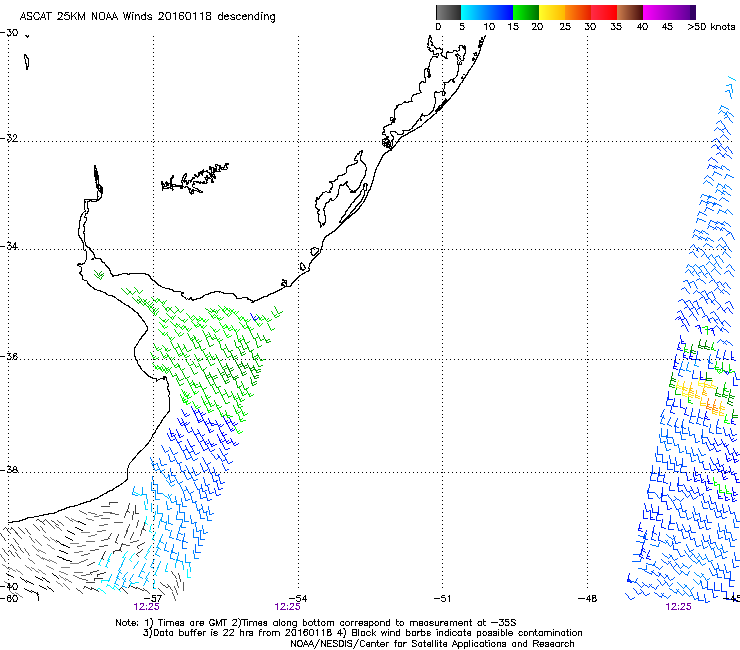
Task: Click the latitude label '-32'
Action: pos(9,138)
